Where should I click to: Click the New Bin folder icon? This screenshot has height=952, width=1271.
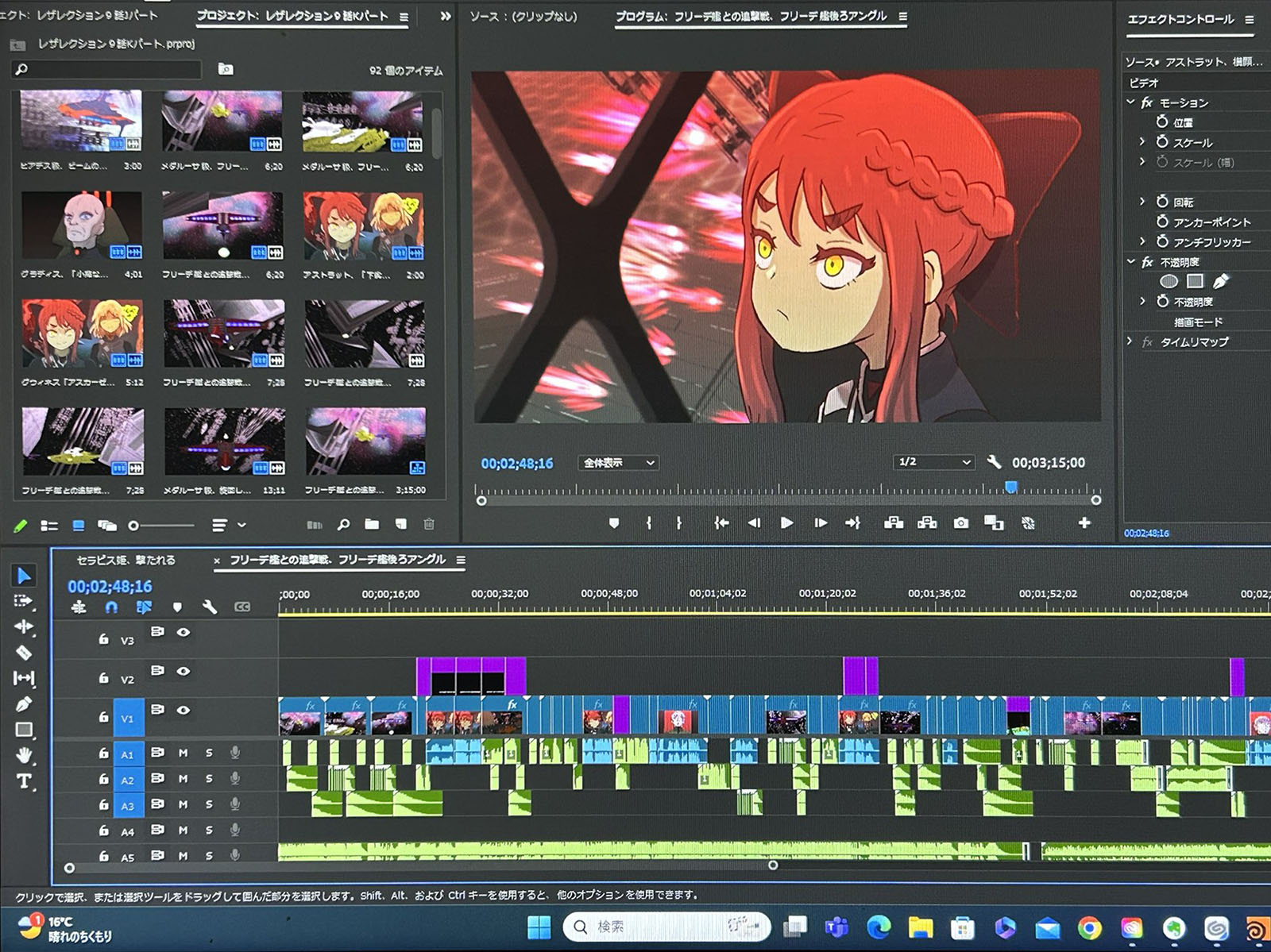(372, 525)
